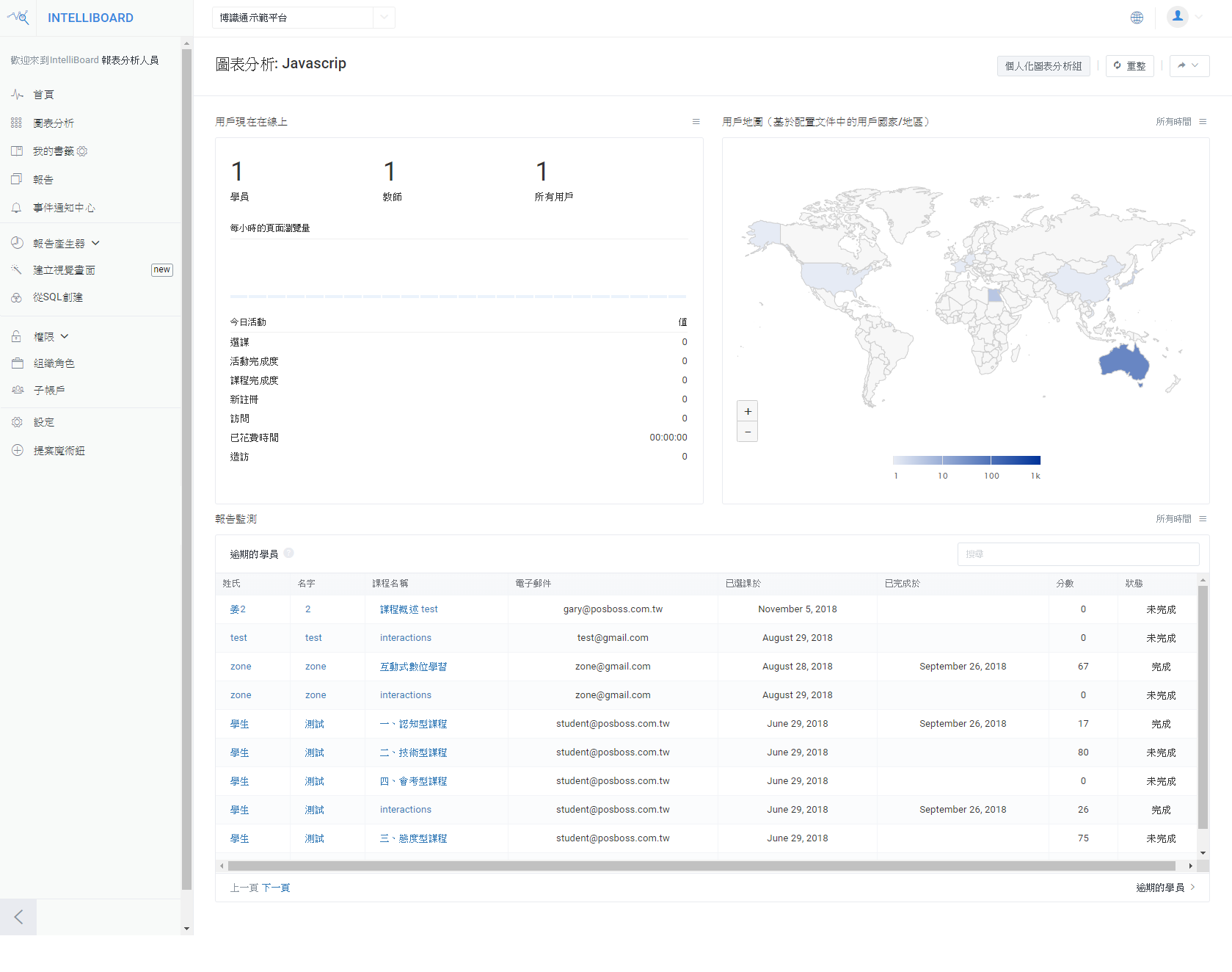Click the gear icon beside 我的書籤
The image size is (1232, 972).
coord(82,151)
